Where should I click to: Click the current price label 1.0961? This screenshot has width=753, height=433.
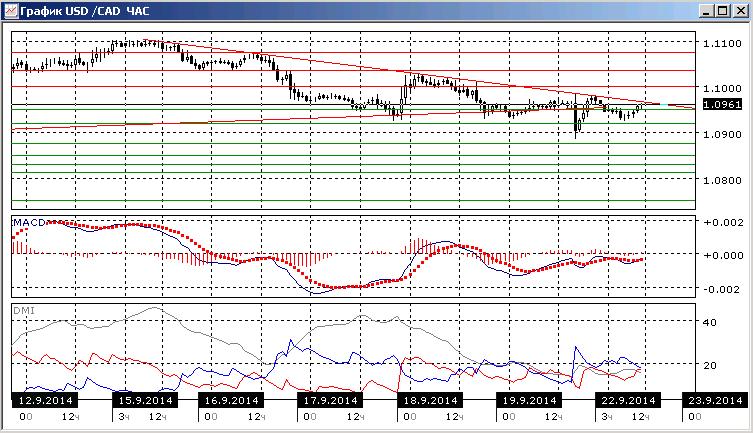click(x=723, y=104)
